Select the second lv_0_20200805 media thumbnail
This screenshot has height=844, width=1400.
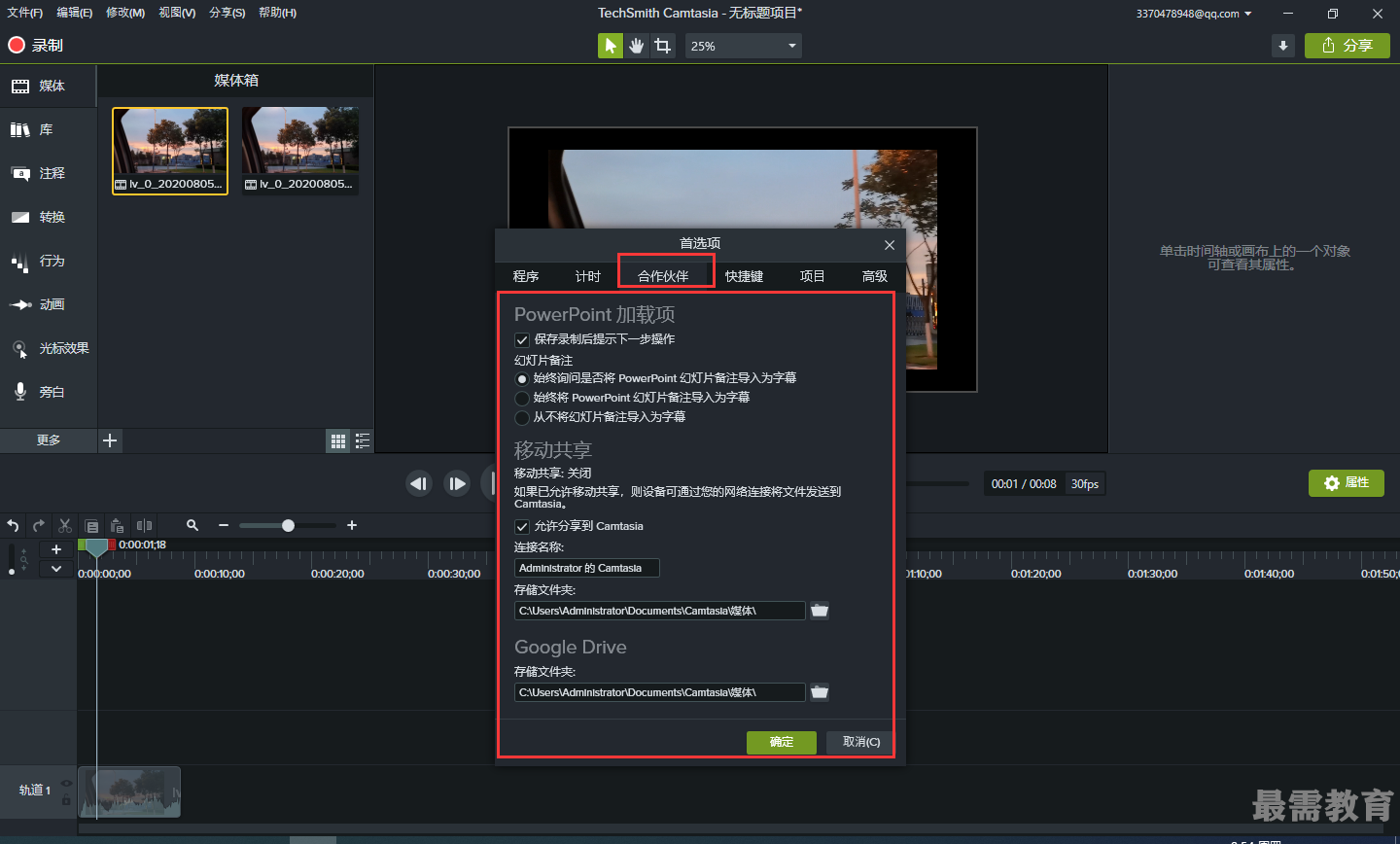(x=300, y=151)
